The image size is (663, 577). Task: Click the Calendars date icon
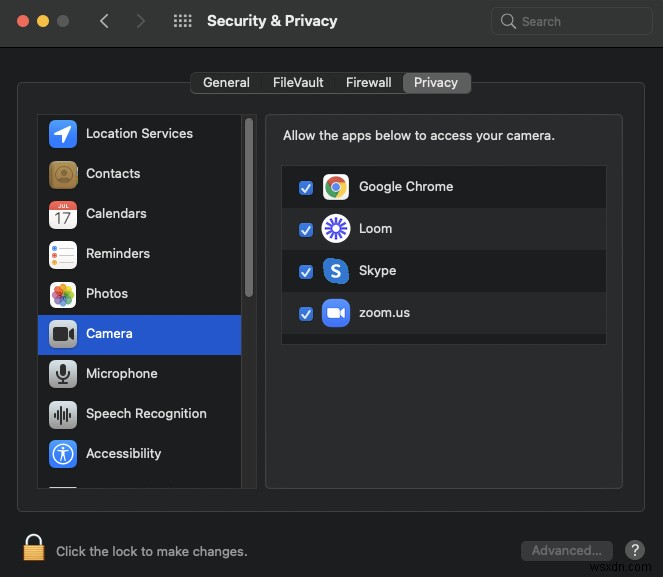(63, 214)
